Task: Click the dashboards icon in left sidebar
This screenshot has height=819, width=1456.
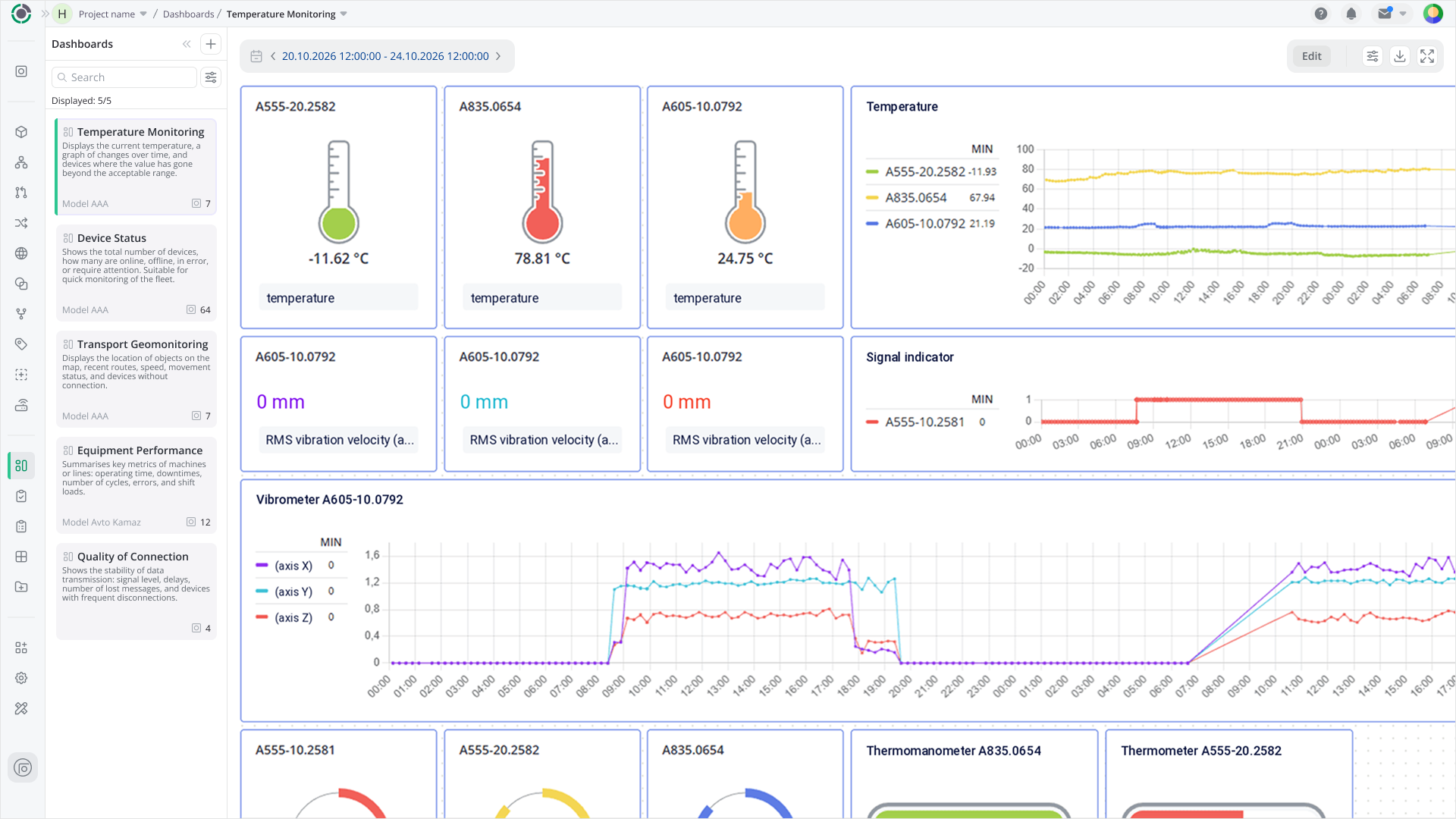Action: (x=21, y=466)
